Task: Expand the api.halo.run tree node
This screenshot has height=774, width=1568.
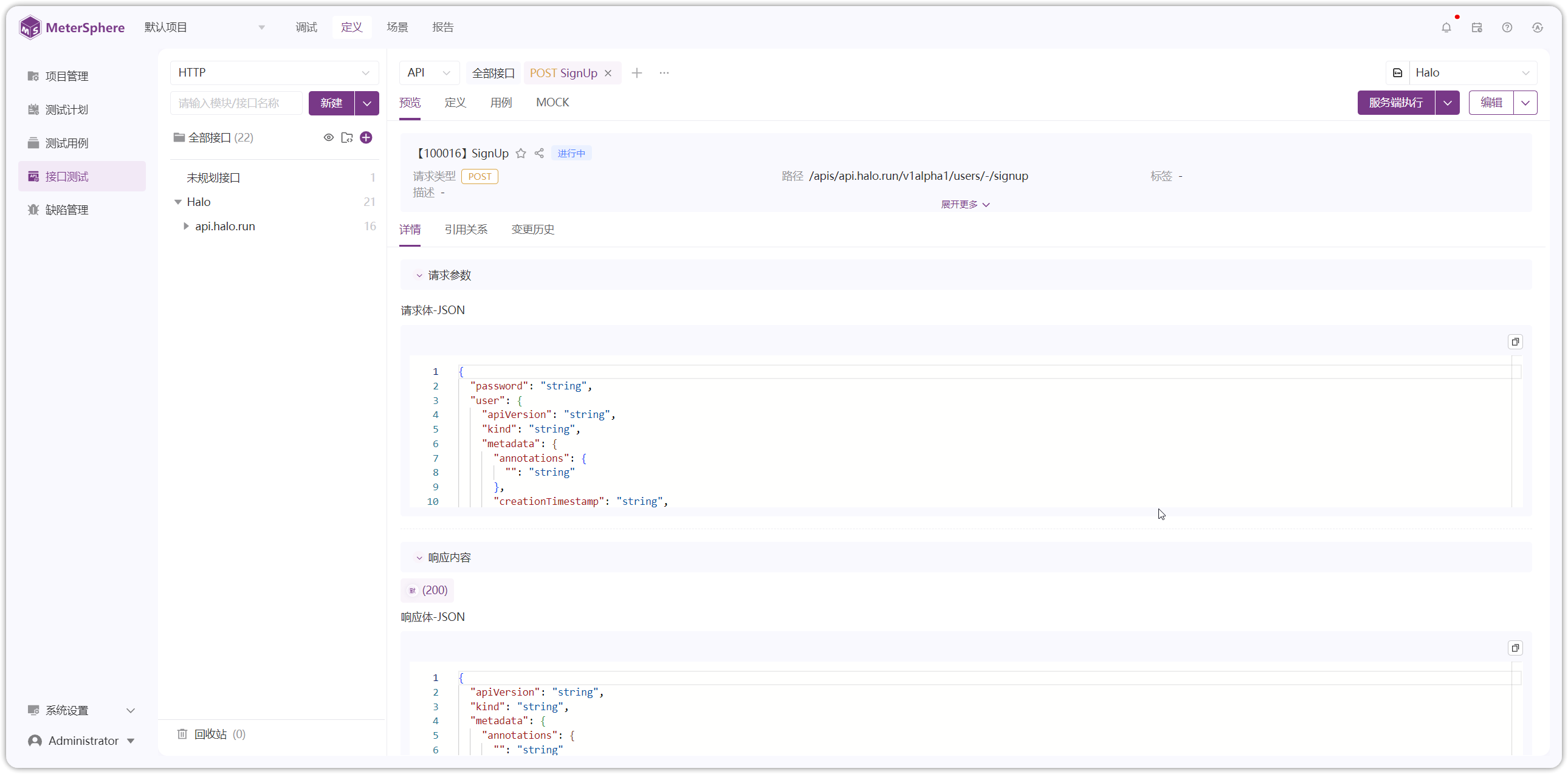Action: [x=185, y=227]
